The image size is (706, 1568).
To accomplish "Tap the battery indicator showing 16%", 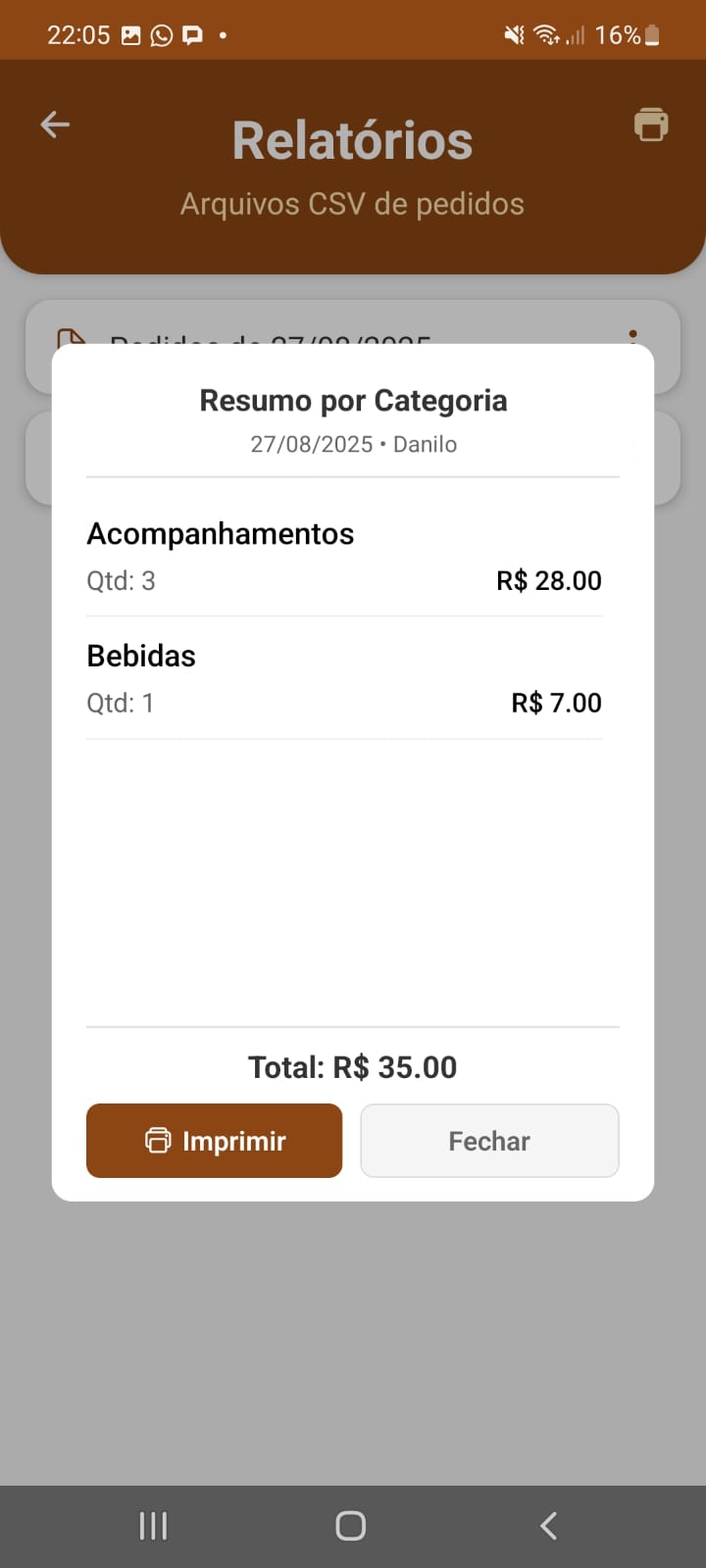I will pos(651,35).
